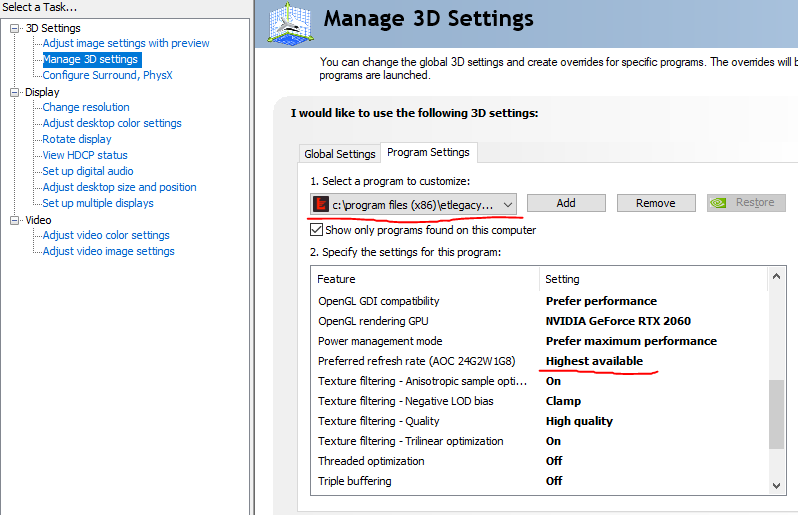Viewport: 798px width, 515px height.
Task: Click the High quality setting value
Action: click(x=579, y=421)
